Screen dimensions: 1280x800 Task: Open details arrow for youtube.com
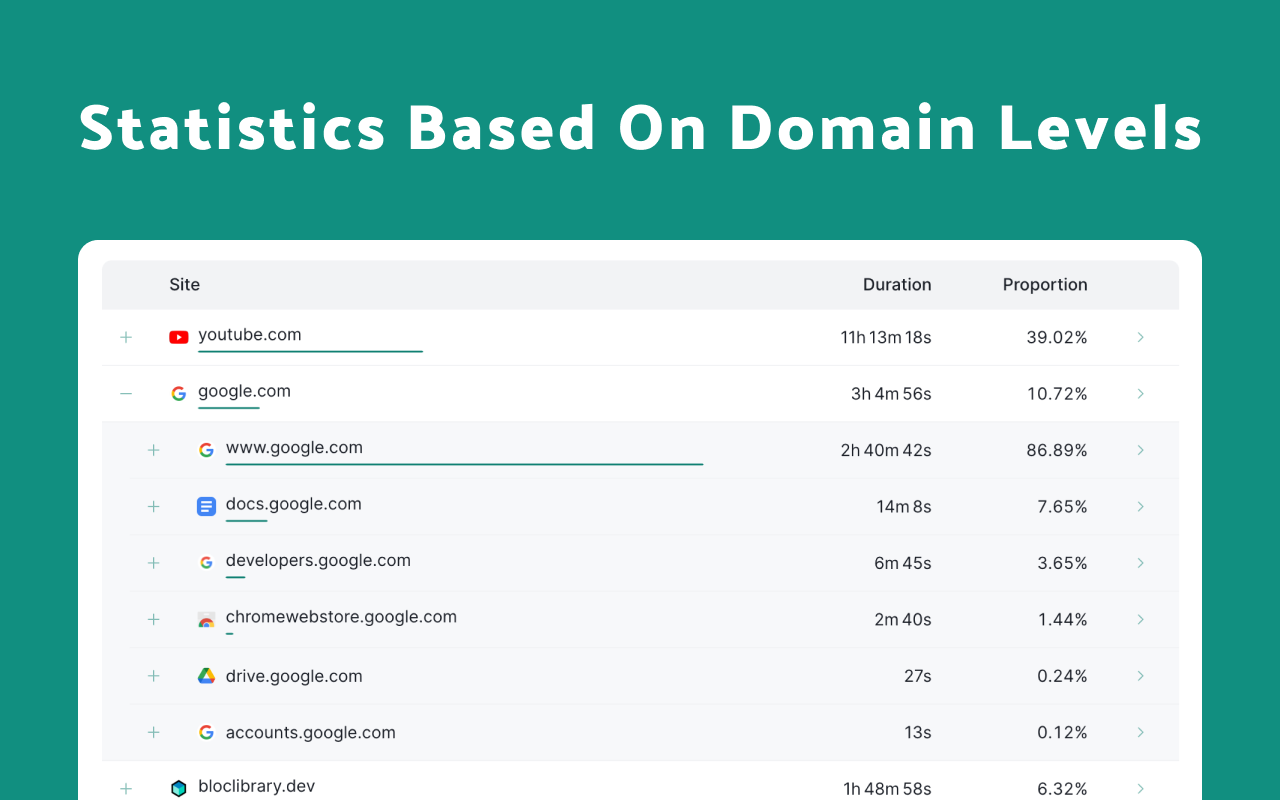(x=1141, y=337)
